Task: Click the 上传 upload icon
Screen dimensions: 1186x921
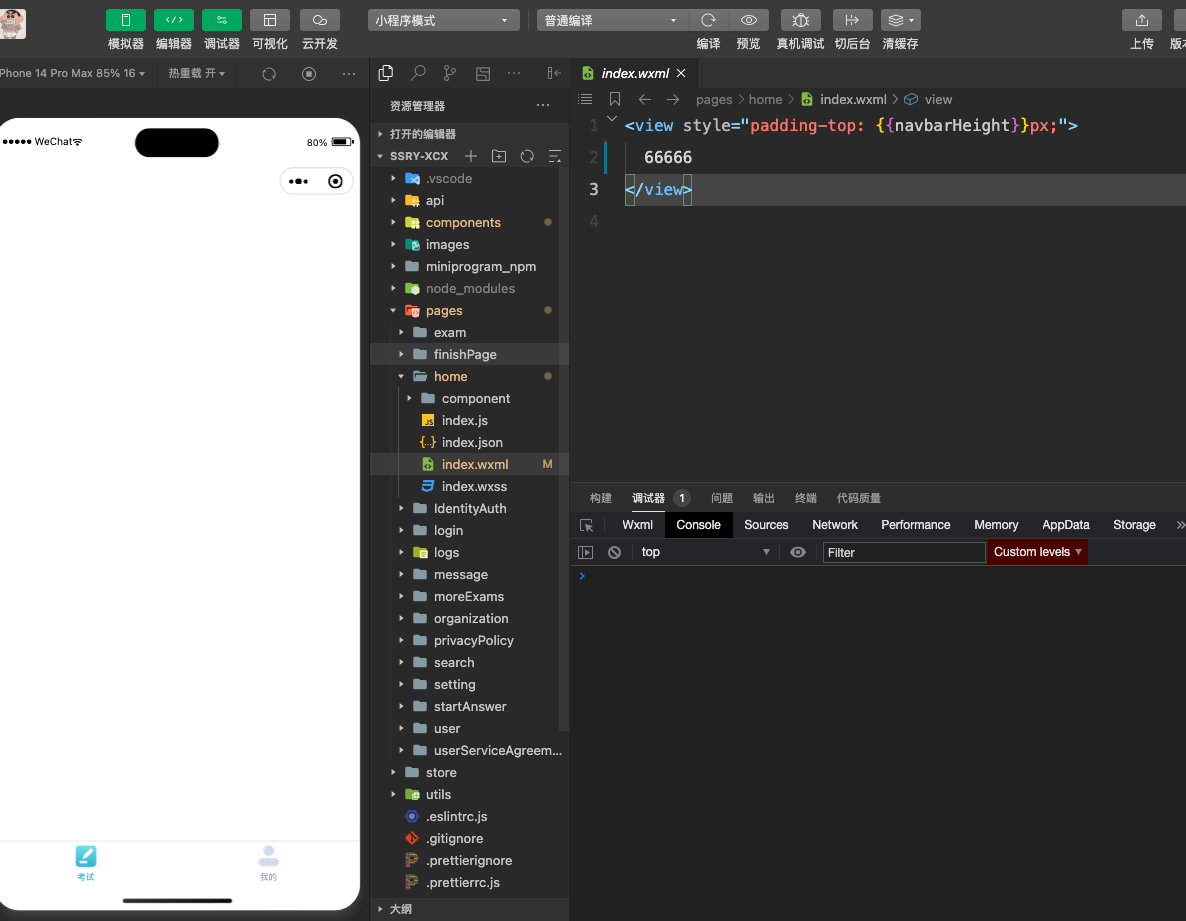Action: coord(1142,20)
